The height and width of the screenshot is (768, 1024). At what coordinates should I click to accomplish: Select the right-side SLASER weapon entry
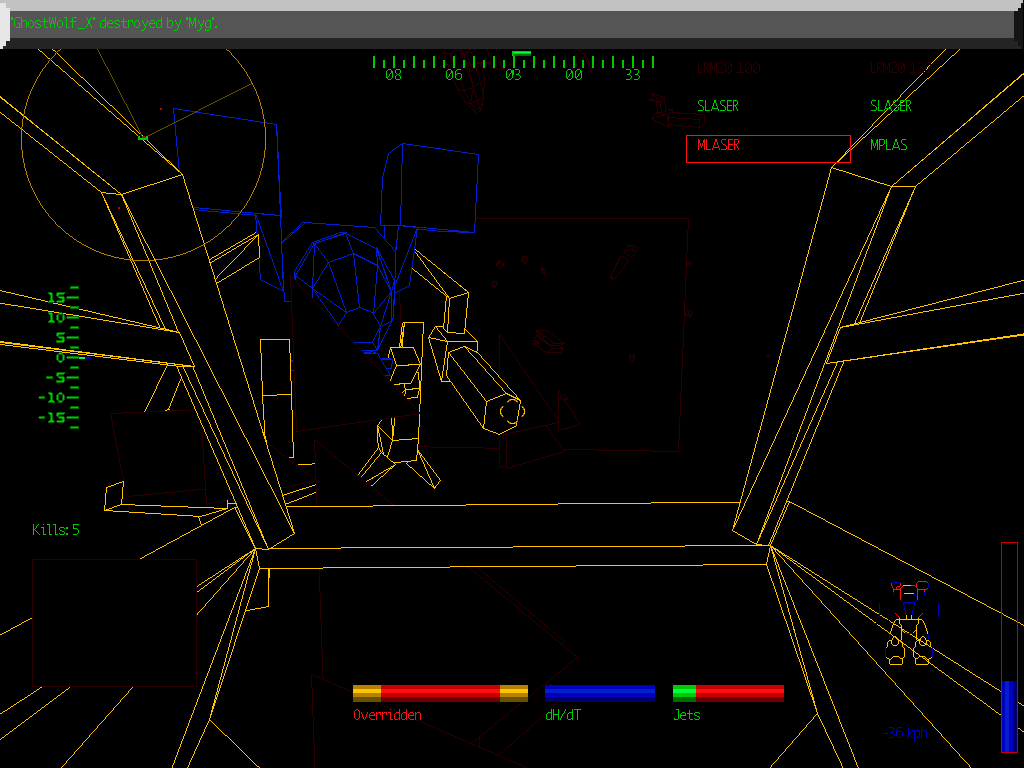point(890,106)
